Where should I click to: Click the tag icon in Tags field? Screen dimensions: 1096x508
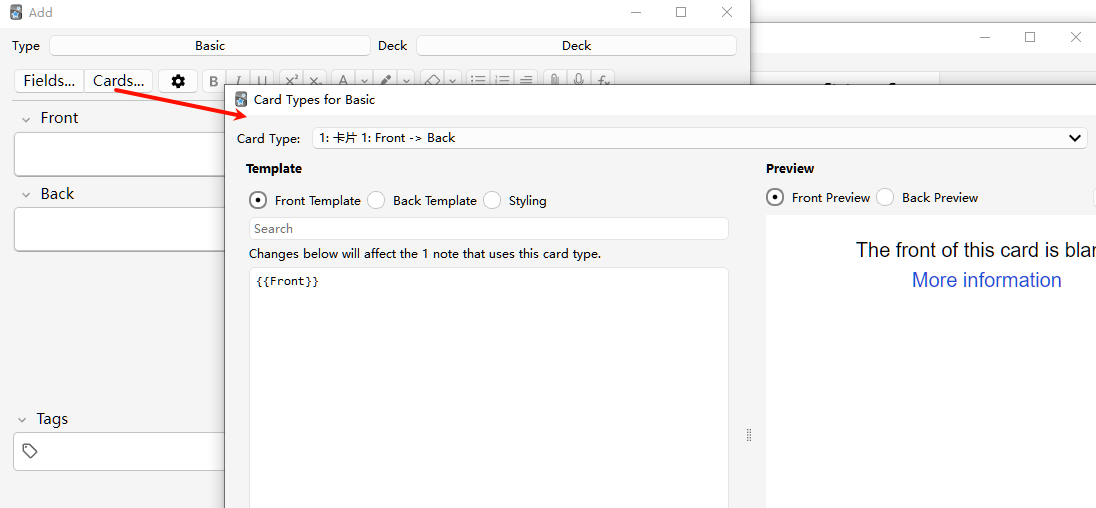(x=29, y=451)
